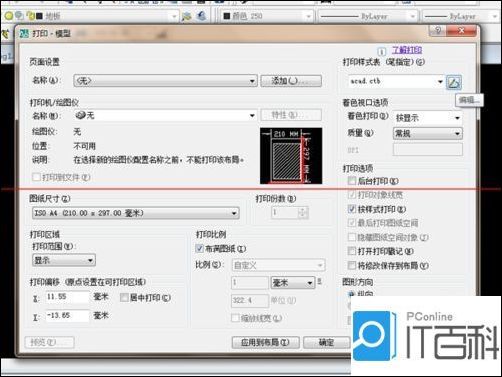Click the 预览 preview button

pyautogui.click(x=49, y=342)
